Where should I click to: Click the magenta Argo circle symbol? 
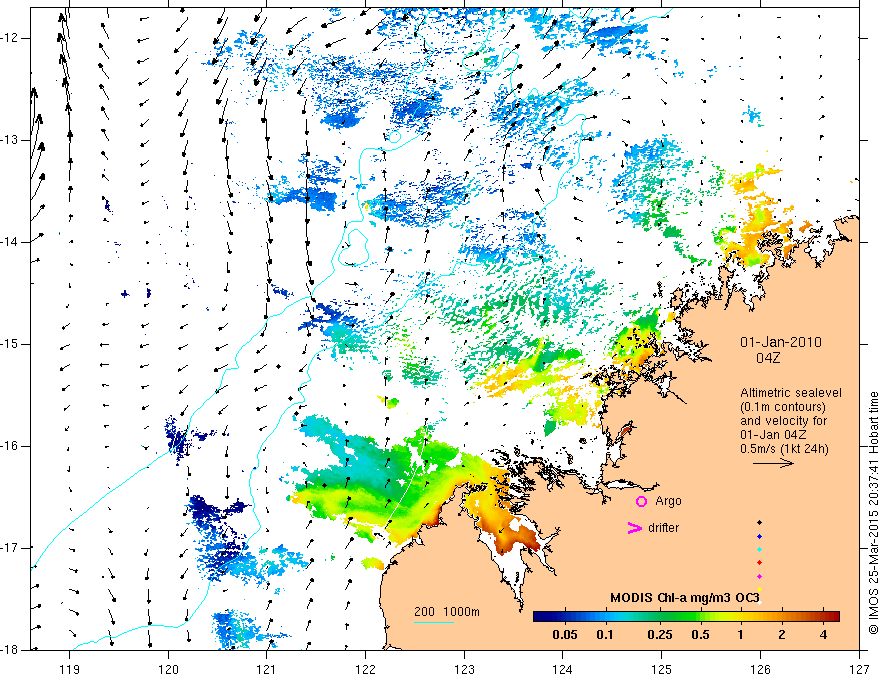coord(641,501)
